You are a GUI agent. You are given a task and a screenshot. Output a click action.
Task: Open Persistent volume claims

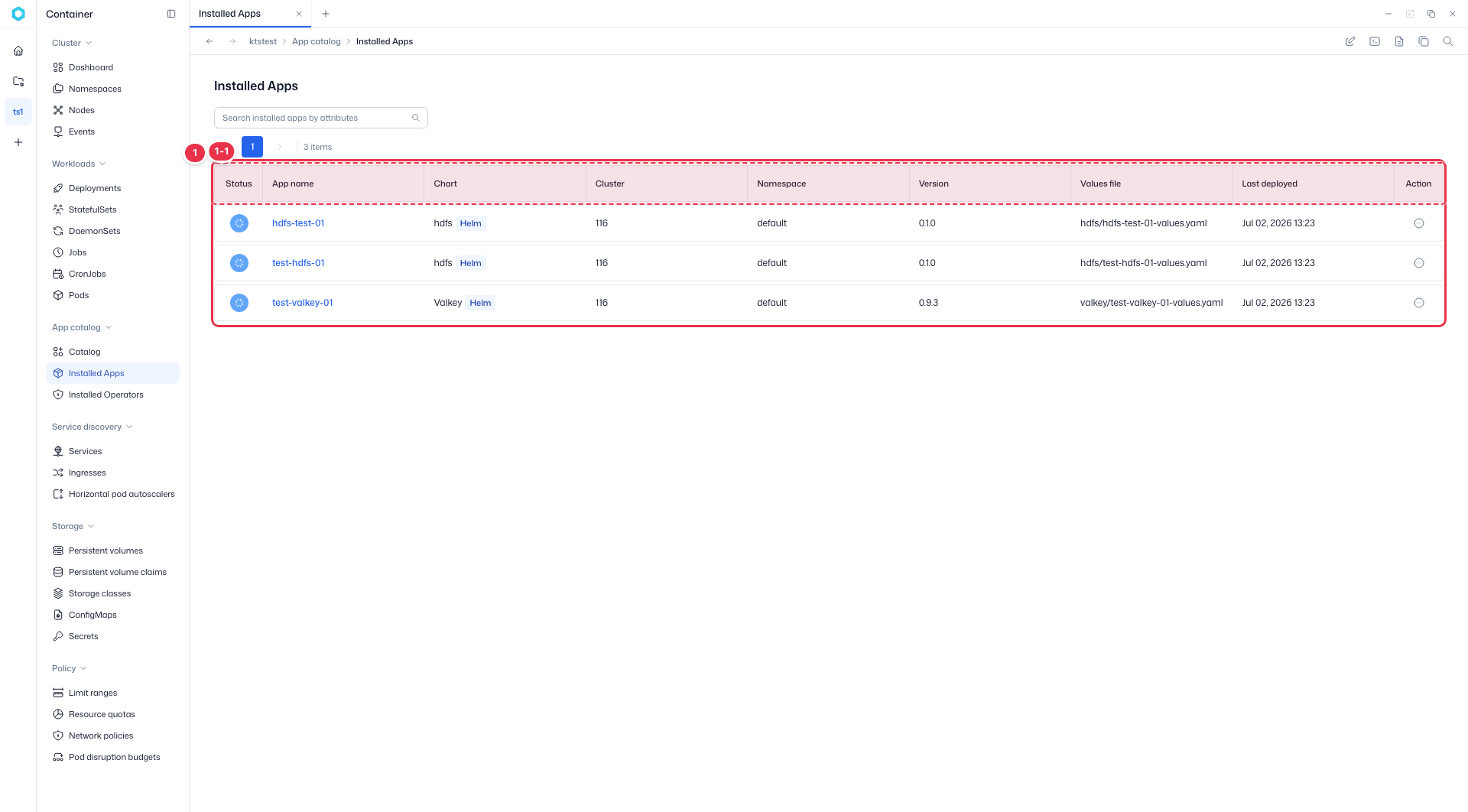pyautogui.click(x=113, y=572)
